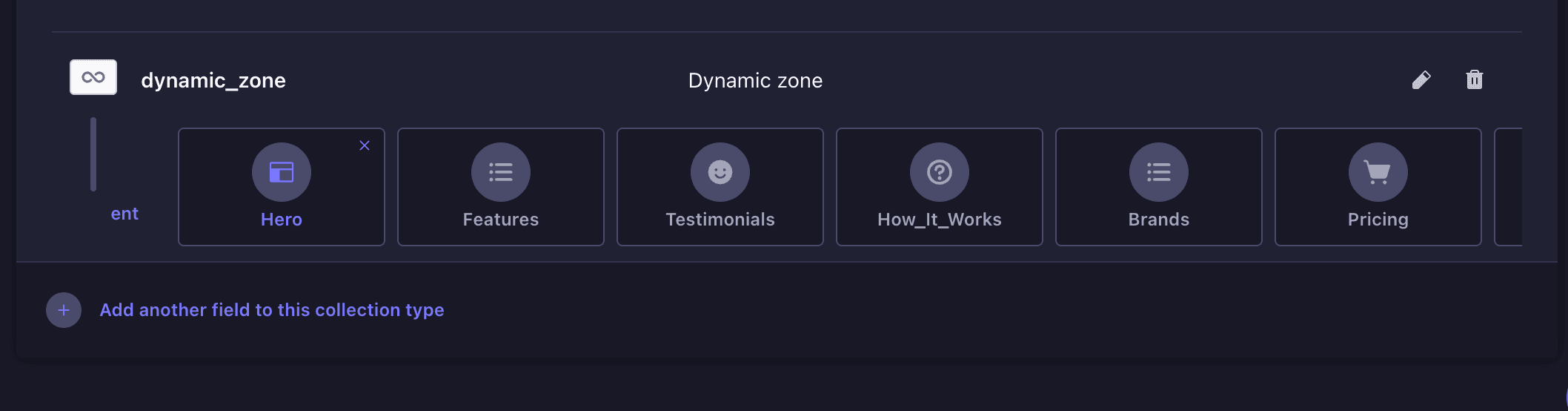
Task: Switch to the Testimonials component label
Action: point(720,220)
